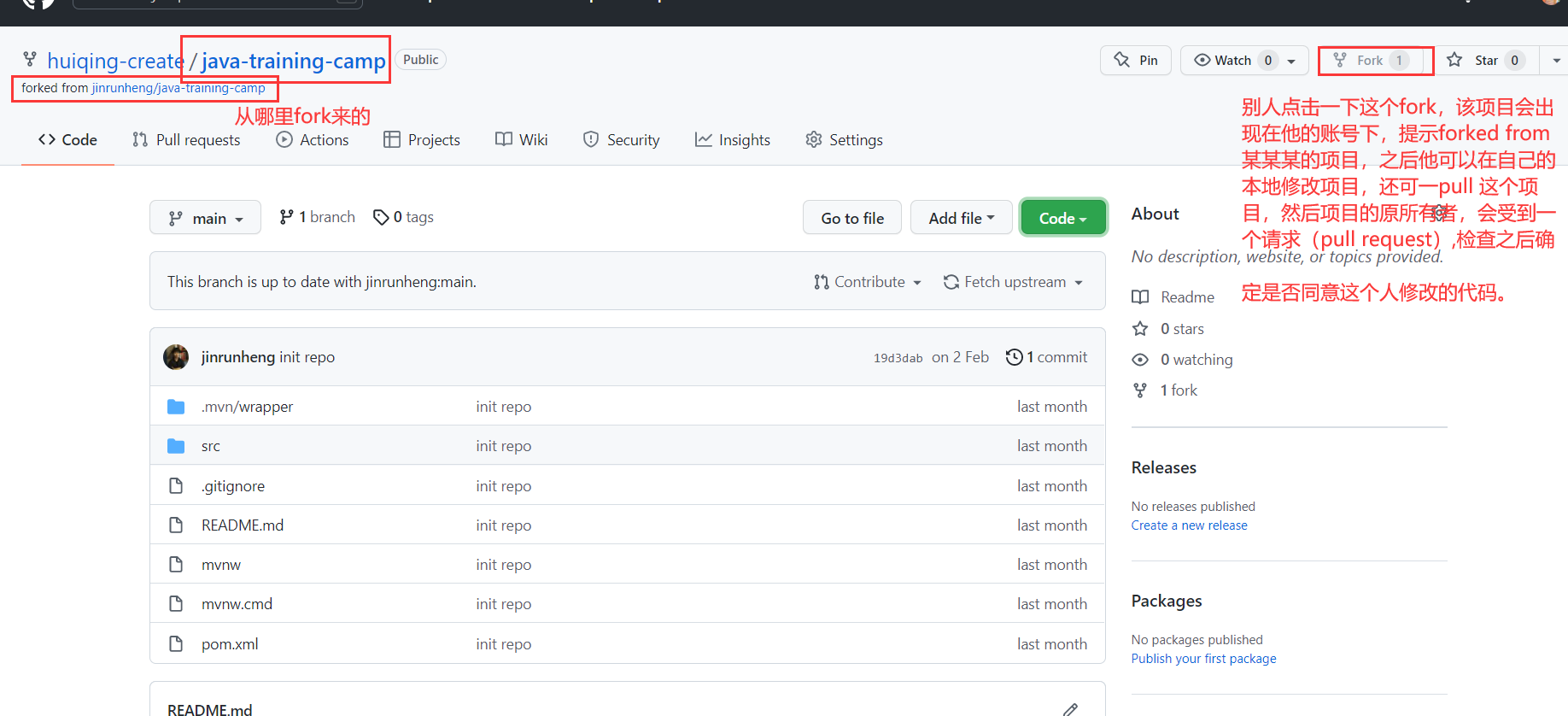The height and width of the screenshot is (716, 1568).
Task: Open the green Code dropdown
Action: 1063,218
